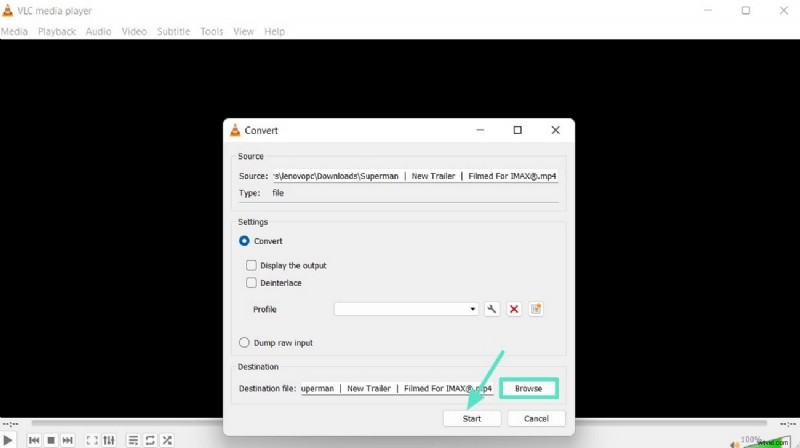The height and width of the screenshot is (448, 800).
Task: Delete selected profile with red X icon
Action: click(x=514, y=309)
